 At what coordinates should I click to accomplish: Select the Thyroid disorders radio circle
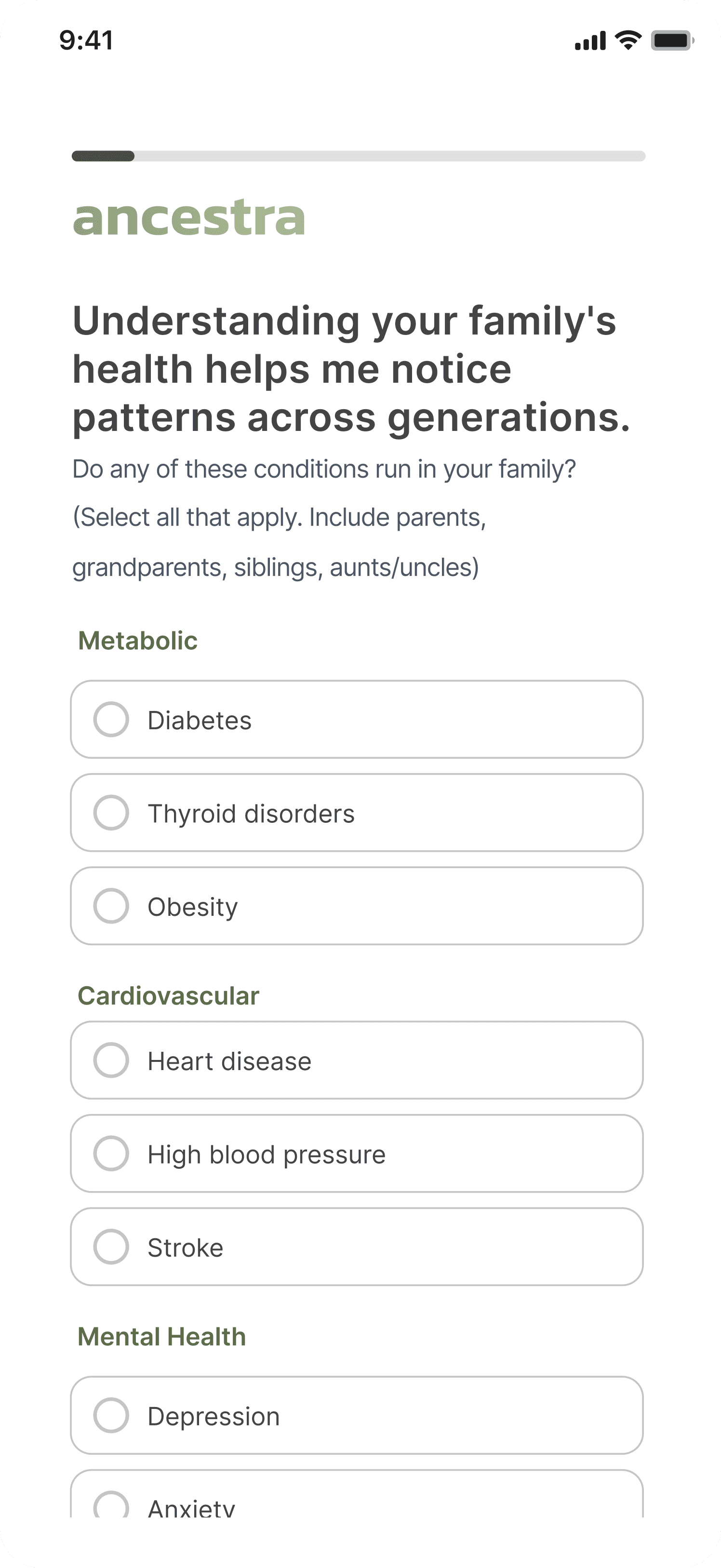(111, 813)
